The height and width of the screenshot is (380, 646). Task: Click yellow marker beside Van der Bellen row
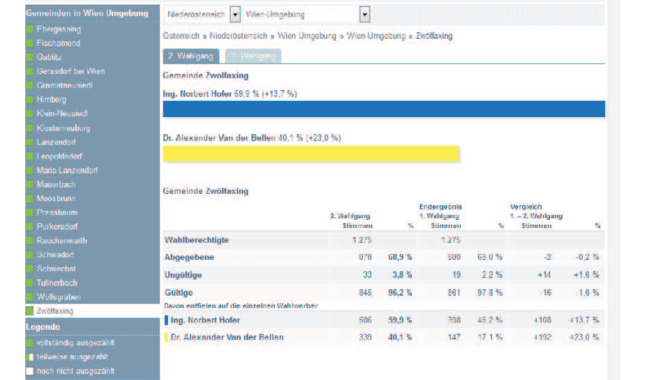pyautogui.click(x=166, y=337)
